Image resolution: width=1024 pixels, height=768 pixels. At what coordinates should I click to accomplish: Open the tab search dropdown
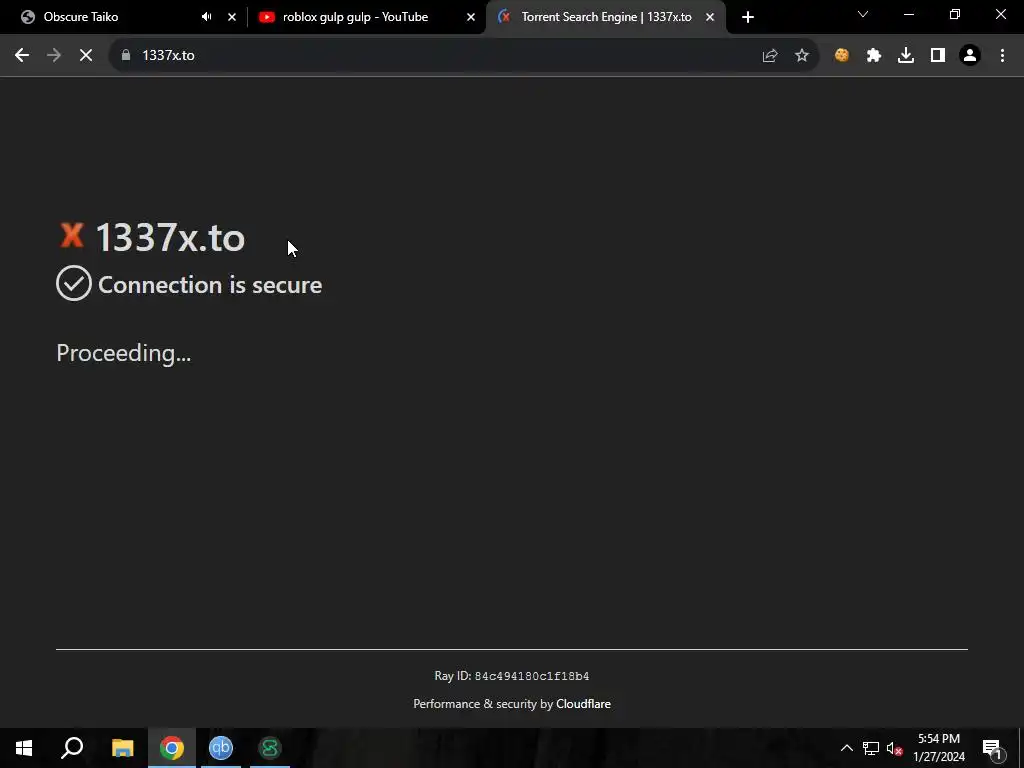point(863,14)
